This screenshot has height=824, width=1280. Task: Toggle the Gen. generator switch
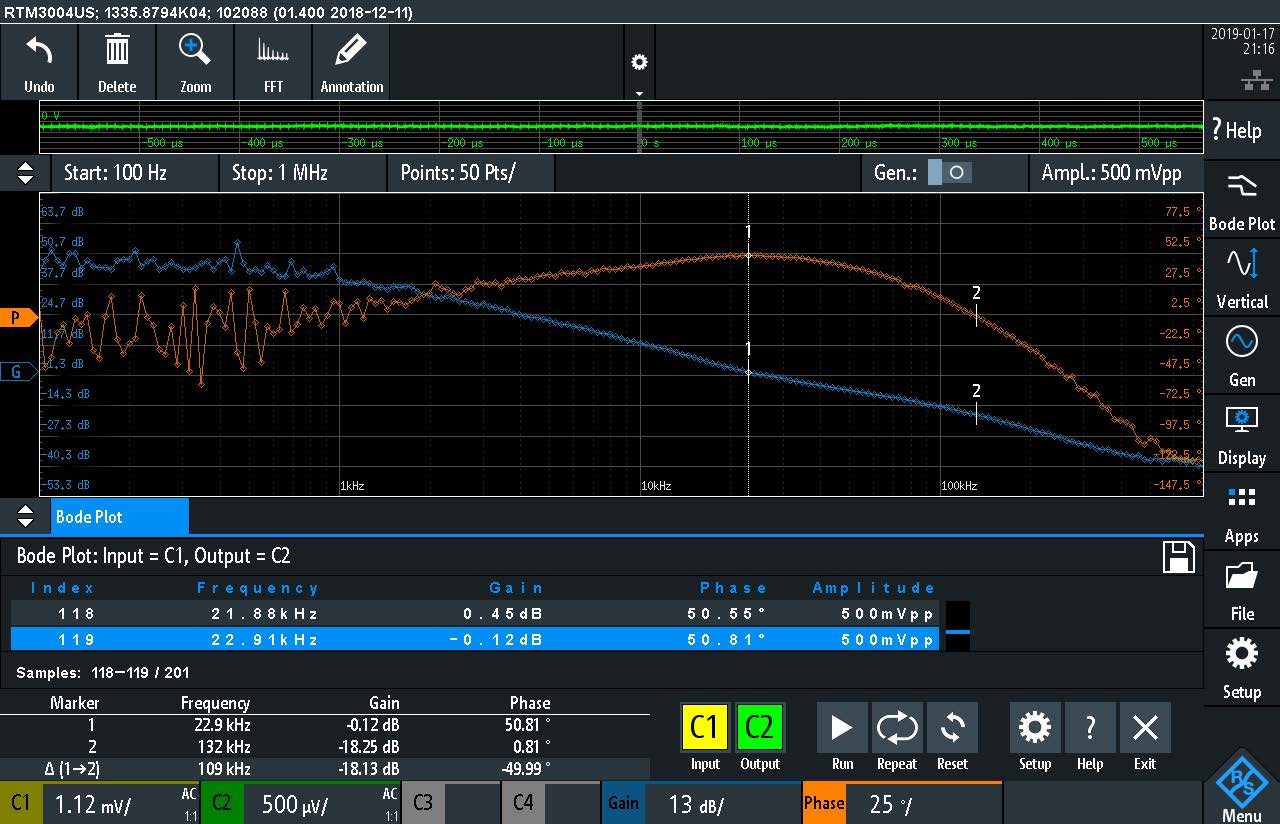coord(948,173)
